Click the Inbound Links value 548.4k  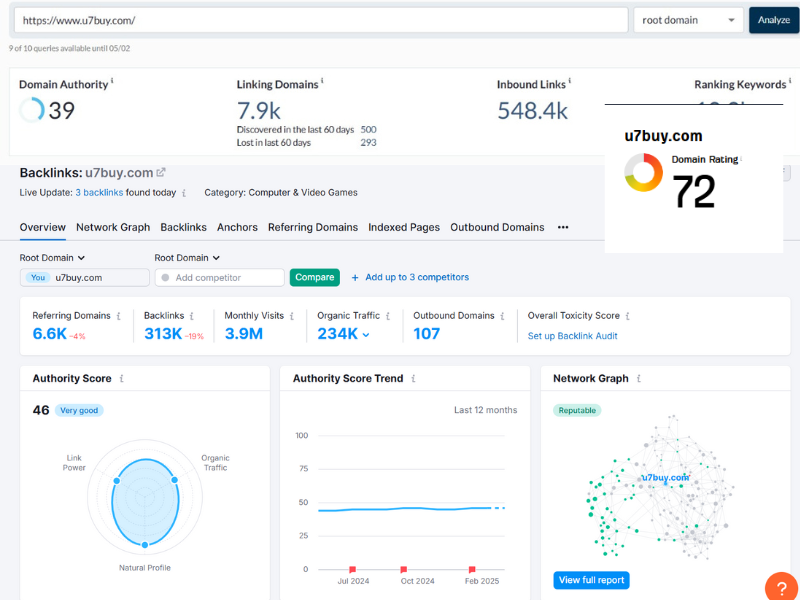click(x=532, y=111)
